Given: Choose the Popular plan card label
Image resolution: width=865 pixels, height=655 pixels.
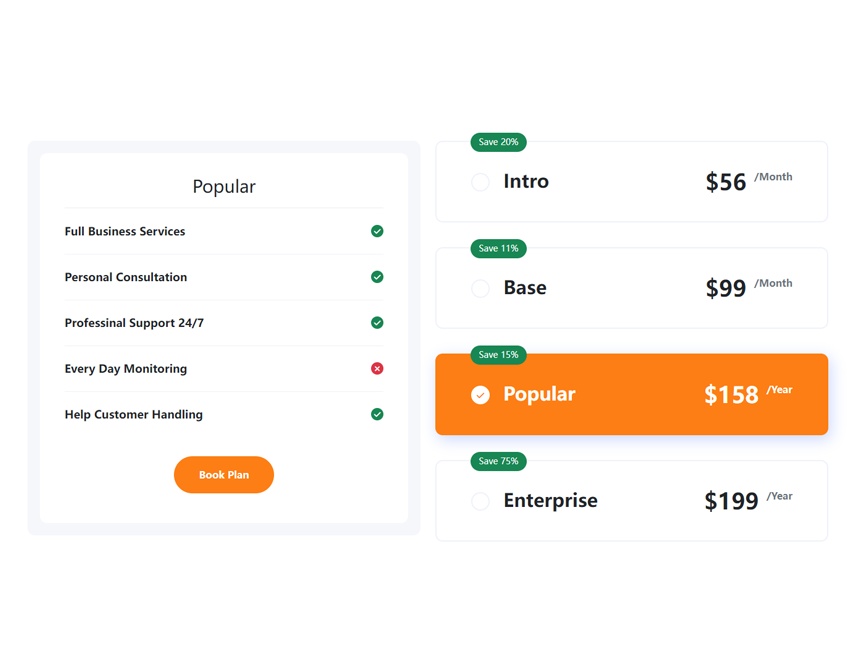Looking at the screenshot, I should pyautogui.click(x=539, y=394).
